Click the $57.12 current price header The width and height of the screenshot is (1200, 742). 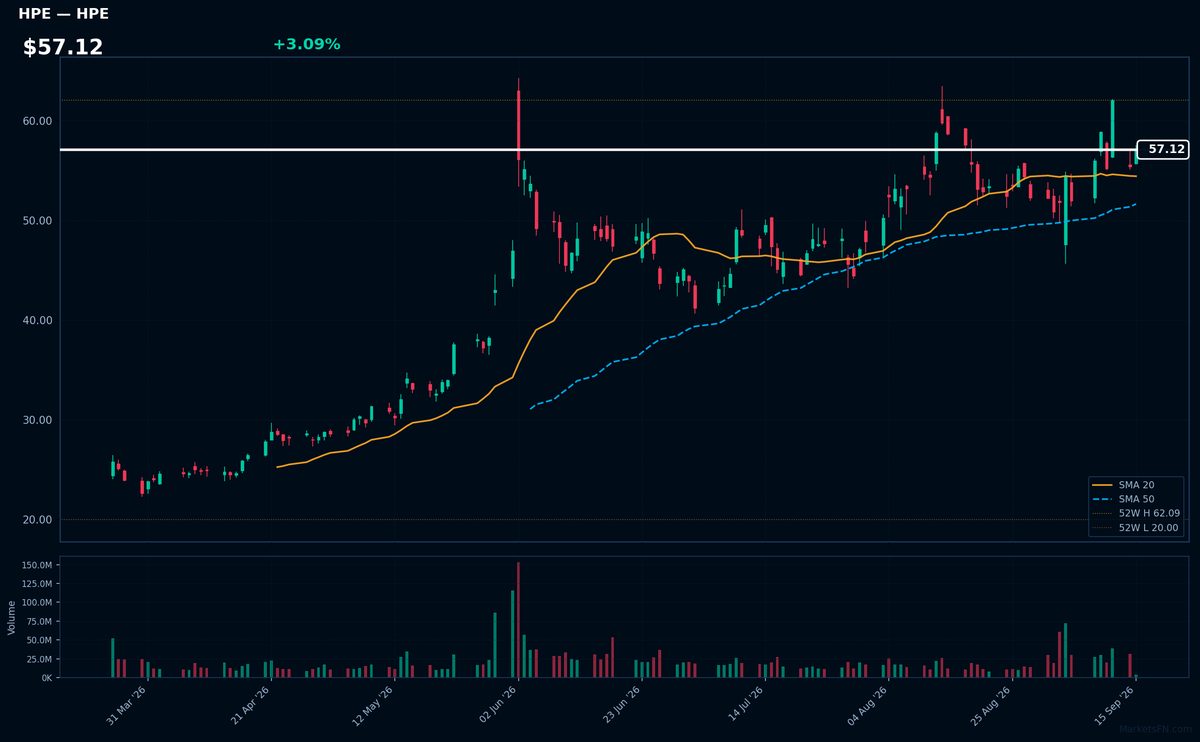63,47
